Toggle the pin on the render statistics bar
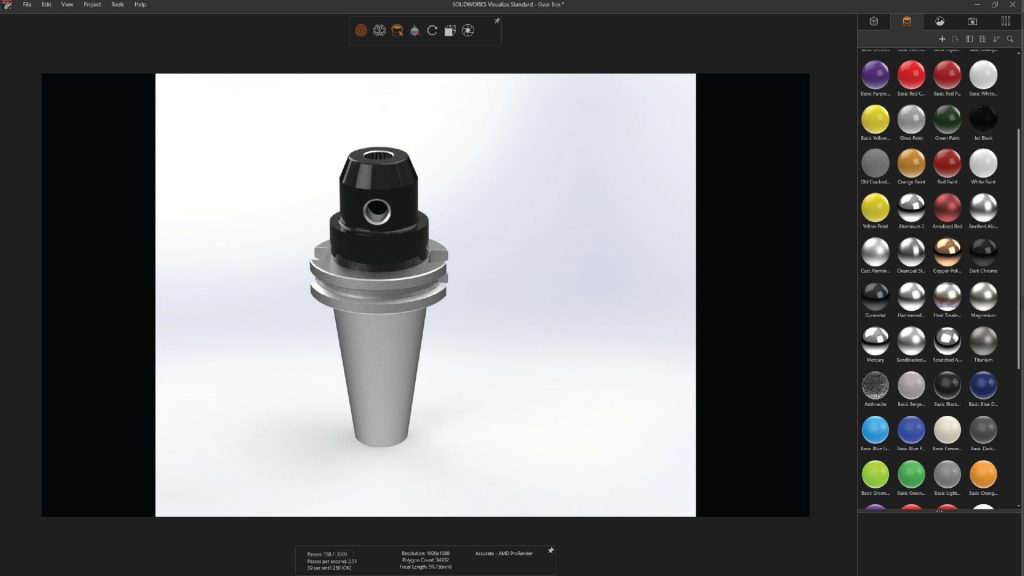The image size is (1024, 576). point(550,550)
